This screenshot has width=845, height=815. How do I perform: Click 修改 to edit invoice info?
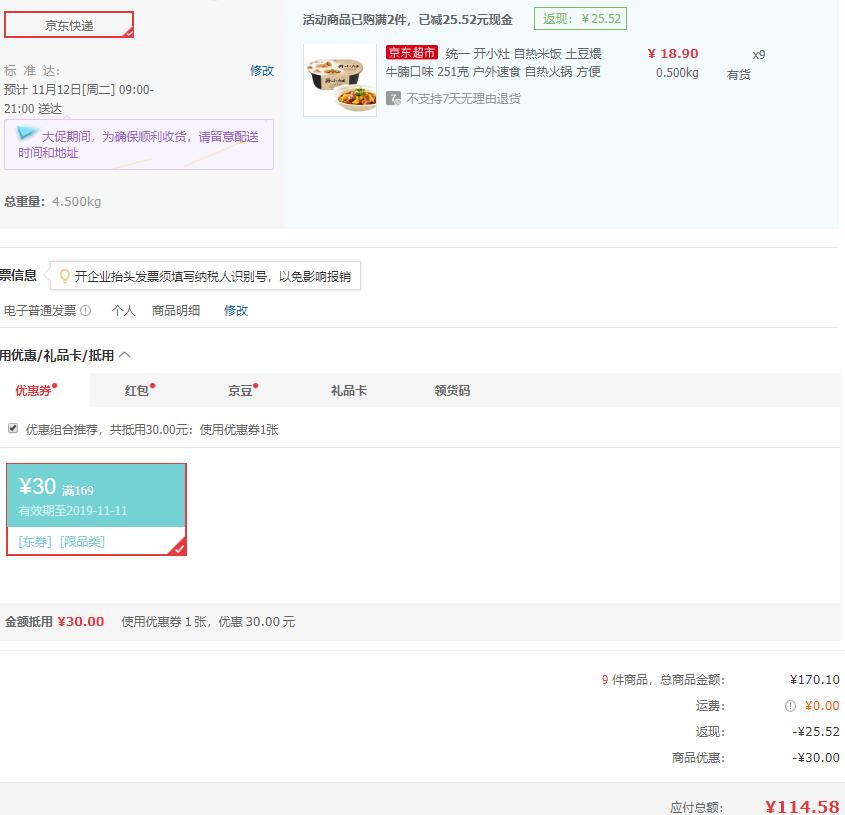[236, 310]
